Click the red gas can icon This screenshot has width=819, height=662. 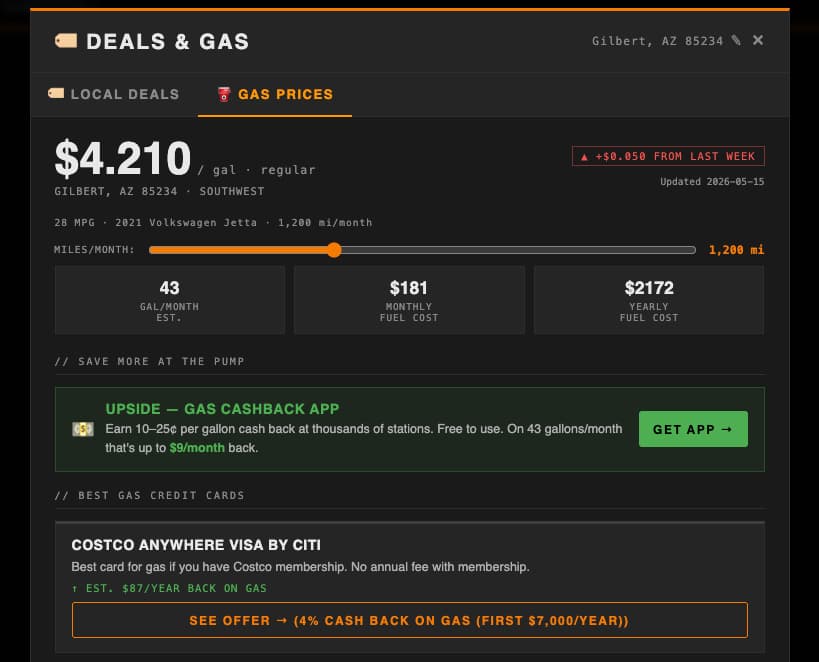[224, 94]
